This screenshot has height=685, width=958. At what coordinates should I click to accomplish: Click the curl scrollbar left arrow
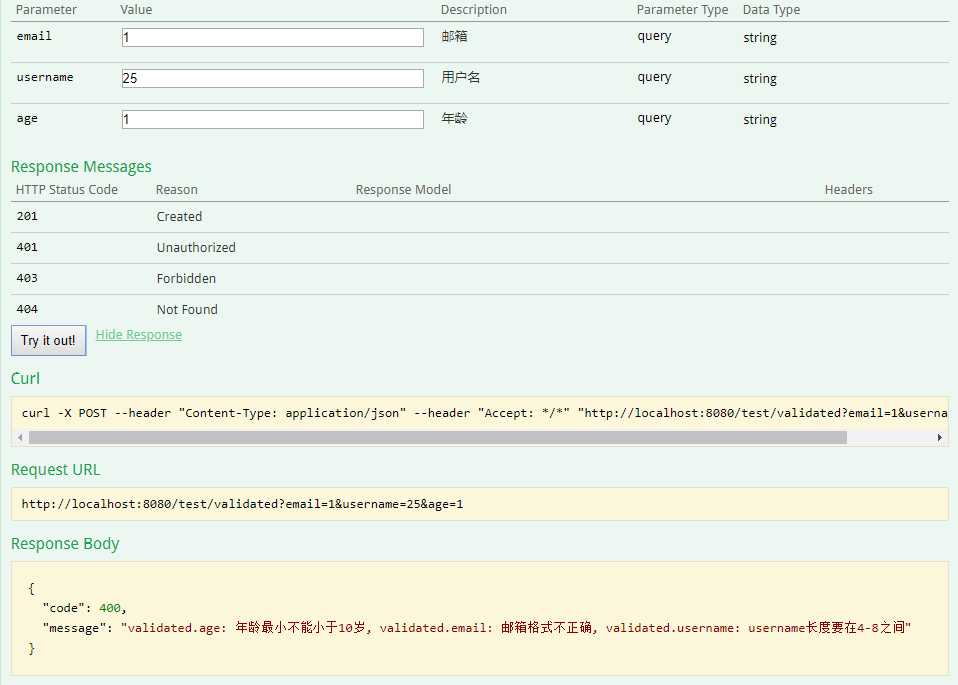[20, 438]
